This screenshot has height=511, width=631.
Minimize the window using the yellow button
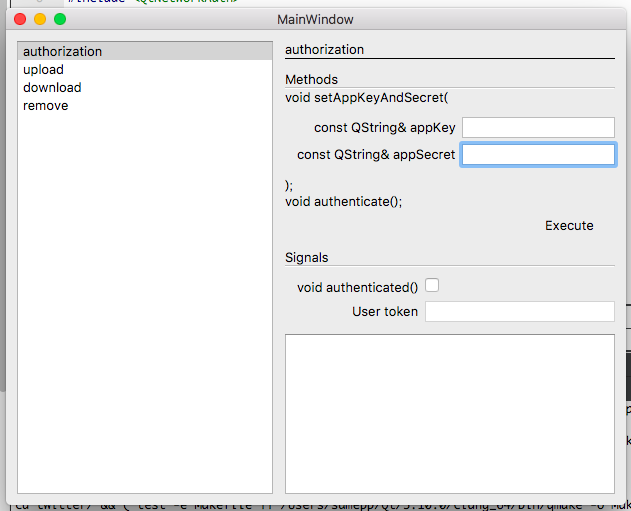click(40, 19)
